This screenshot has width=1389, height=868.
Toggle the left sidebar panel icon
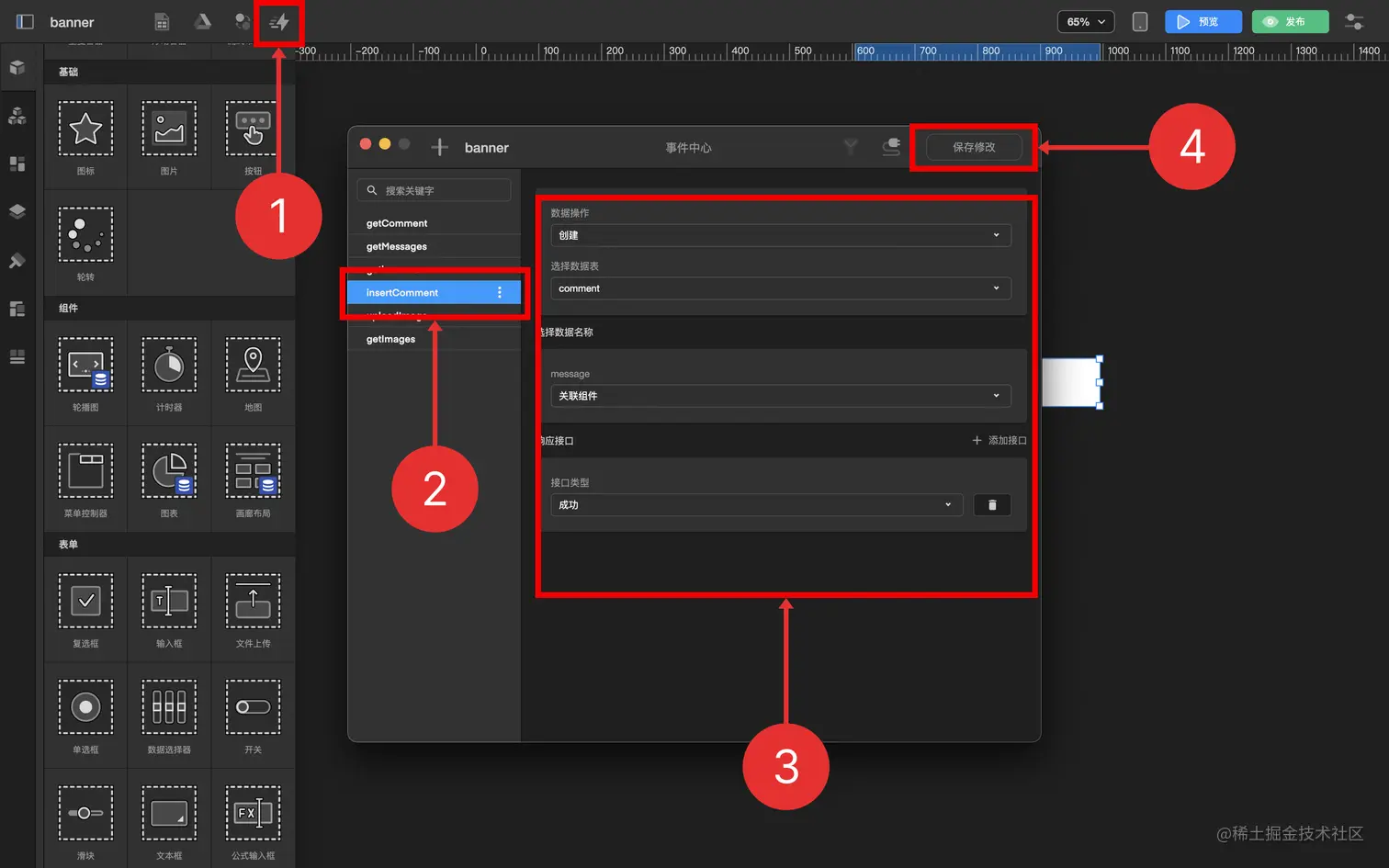25,21
